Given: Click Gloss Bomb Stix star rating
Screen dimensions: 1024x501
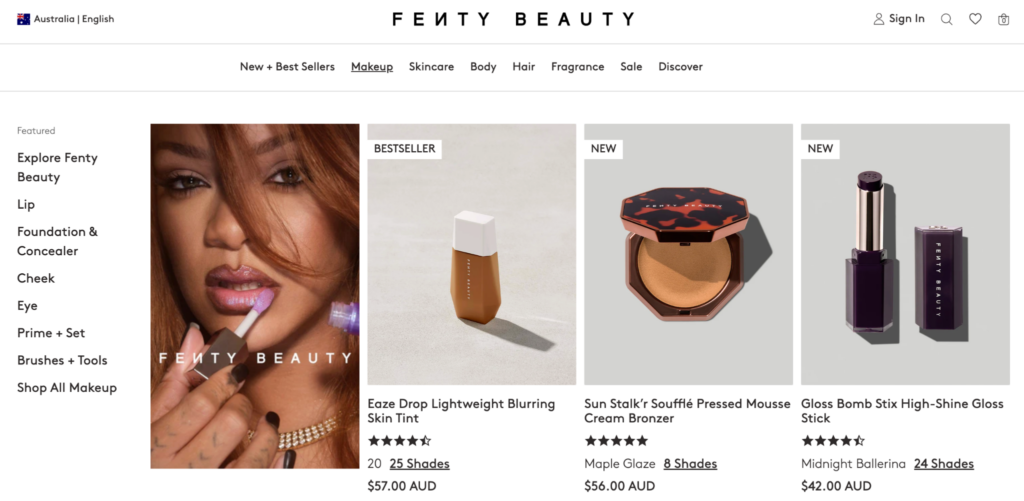Looking at the screenshot, I should (833, 441).
